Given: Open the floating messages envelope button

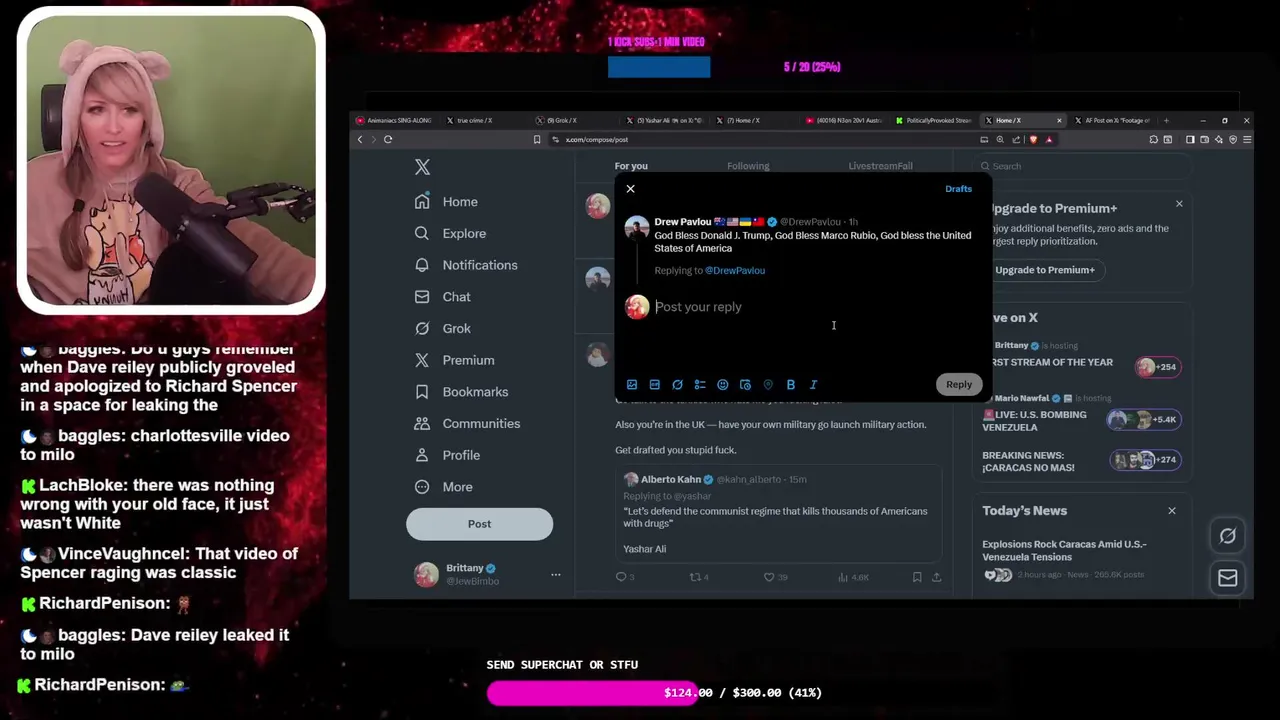Looking at the screenshot, I should point(1227,578).
